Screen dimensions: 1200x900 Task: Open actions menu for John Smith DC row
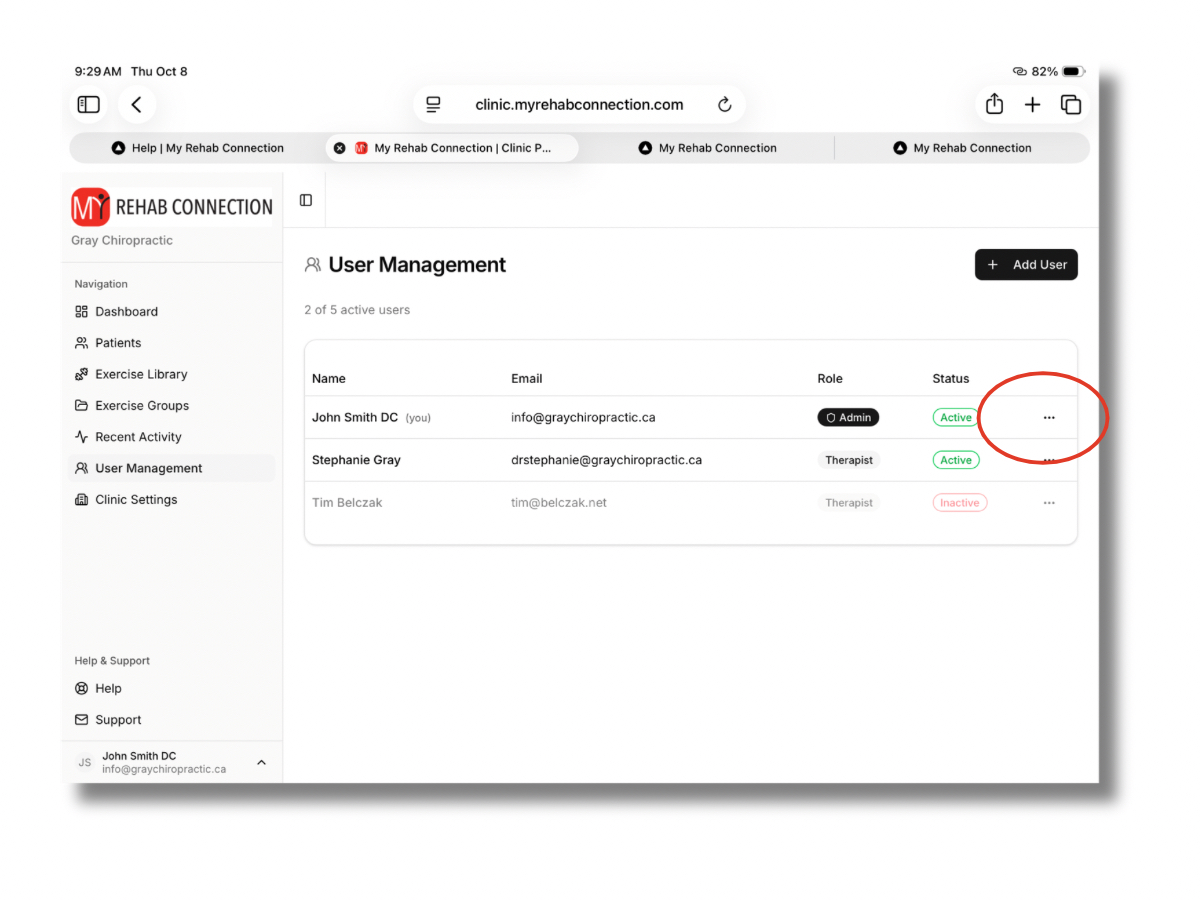coord(1049,417)
